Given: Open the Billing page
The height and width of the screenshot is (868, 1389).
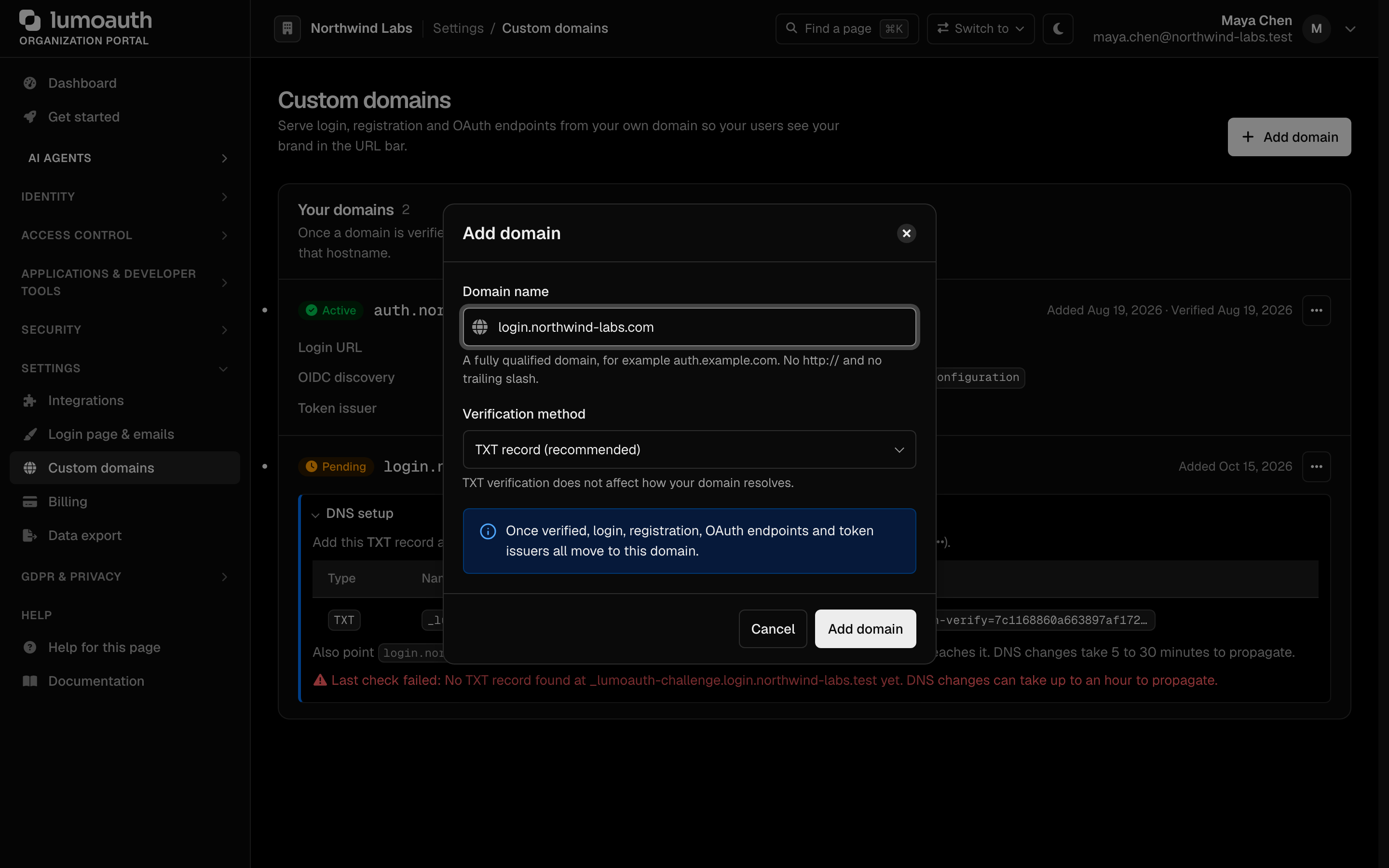Looking at the screenshot, I should point(125,502).
